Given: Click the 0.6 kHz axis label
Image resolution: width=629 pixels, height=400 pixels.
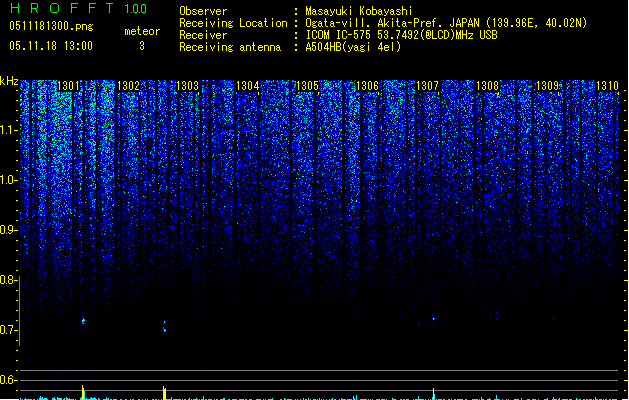Looking at the screenshot, I should (8, 380).
